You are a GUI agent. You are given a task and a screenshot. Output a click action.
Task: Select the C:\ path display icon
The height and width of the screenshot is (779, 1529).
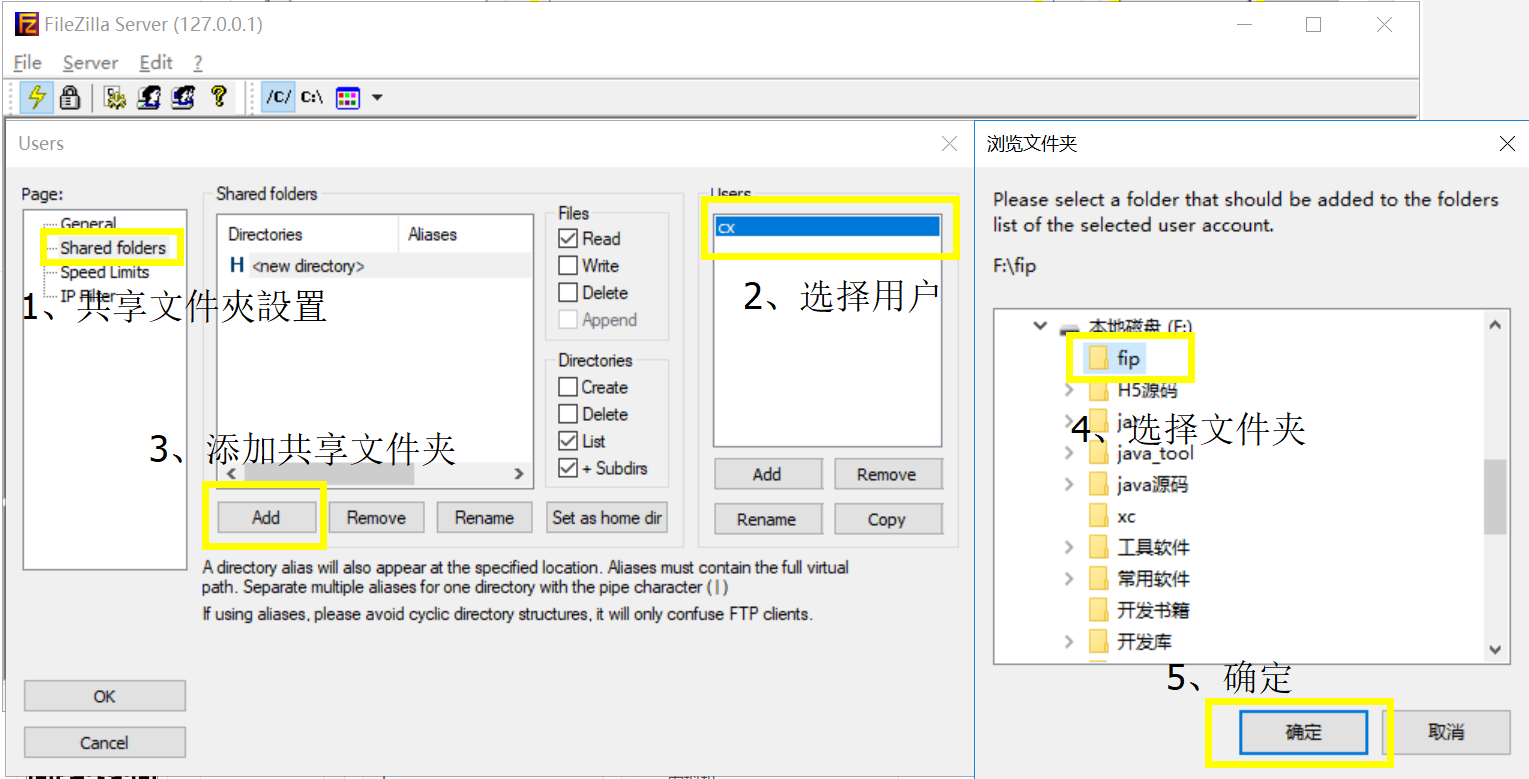pos(312,97)
